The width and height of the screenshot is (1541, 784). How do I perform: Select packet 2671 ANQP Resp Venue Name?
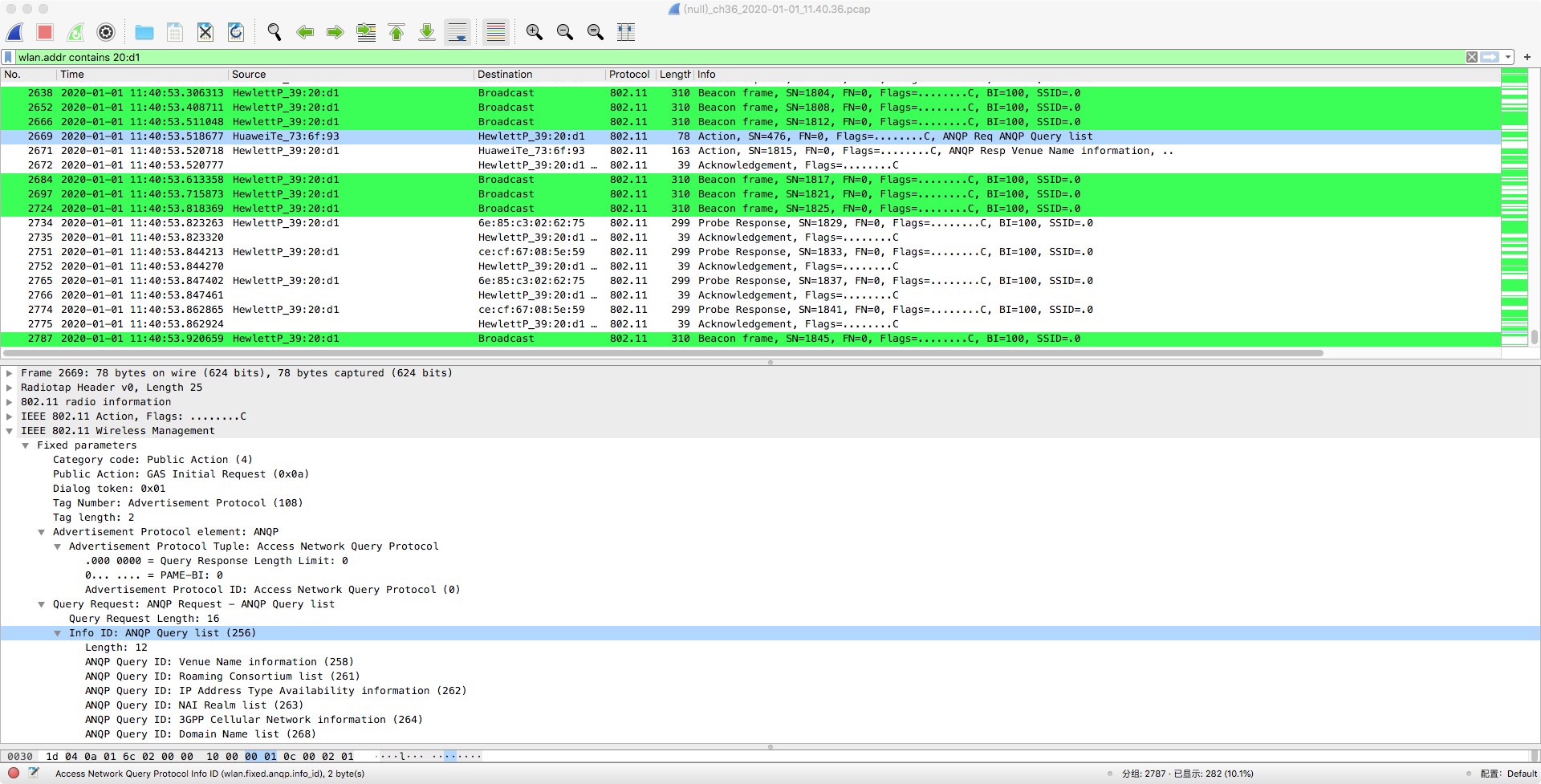750,151
